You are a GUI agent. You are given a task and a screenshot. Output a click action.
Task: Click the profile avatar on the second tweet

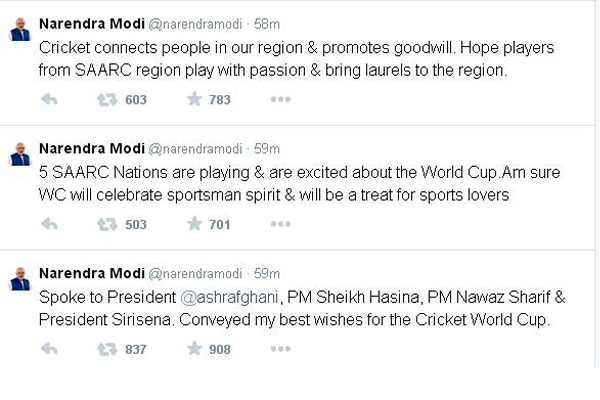tap(19, 154)
